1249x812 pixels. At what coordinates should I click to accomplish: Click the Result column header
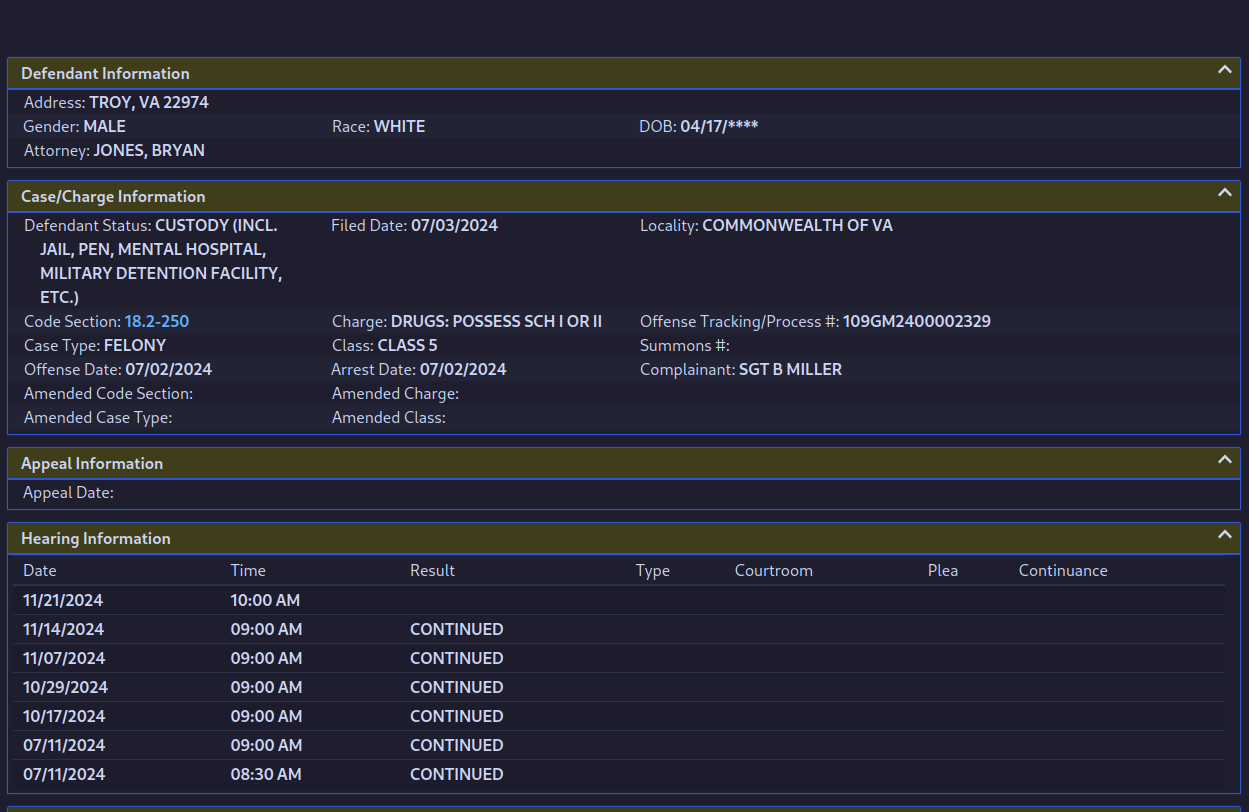pyautogui.click(x=432, y=570)
